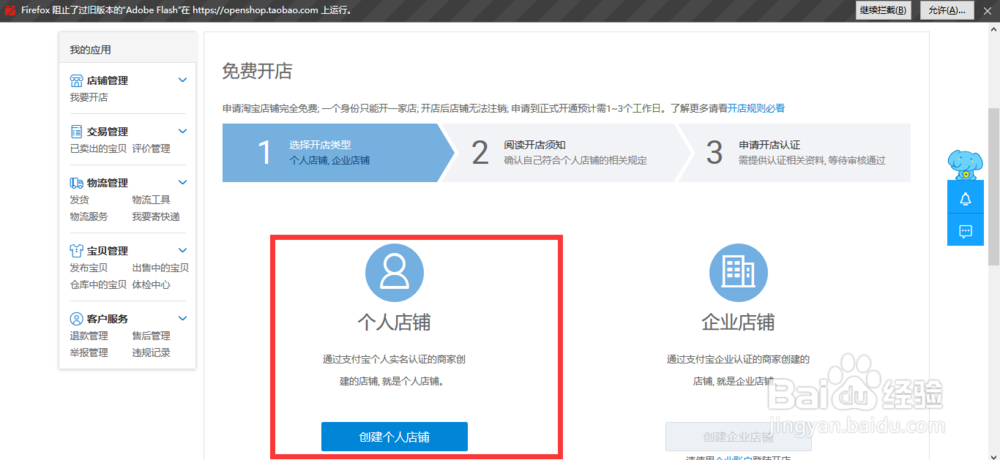1000x460 pixels.
Task: Open 出售中的宝贝 link
Action: pyautogui.click(x=160, y=267)
